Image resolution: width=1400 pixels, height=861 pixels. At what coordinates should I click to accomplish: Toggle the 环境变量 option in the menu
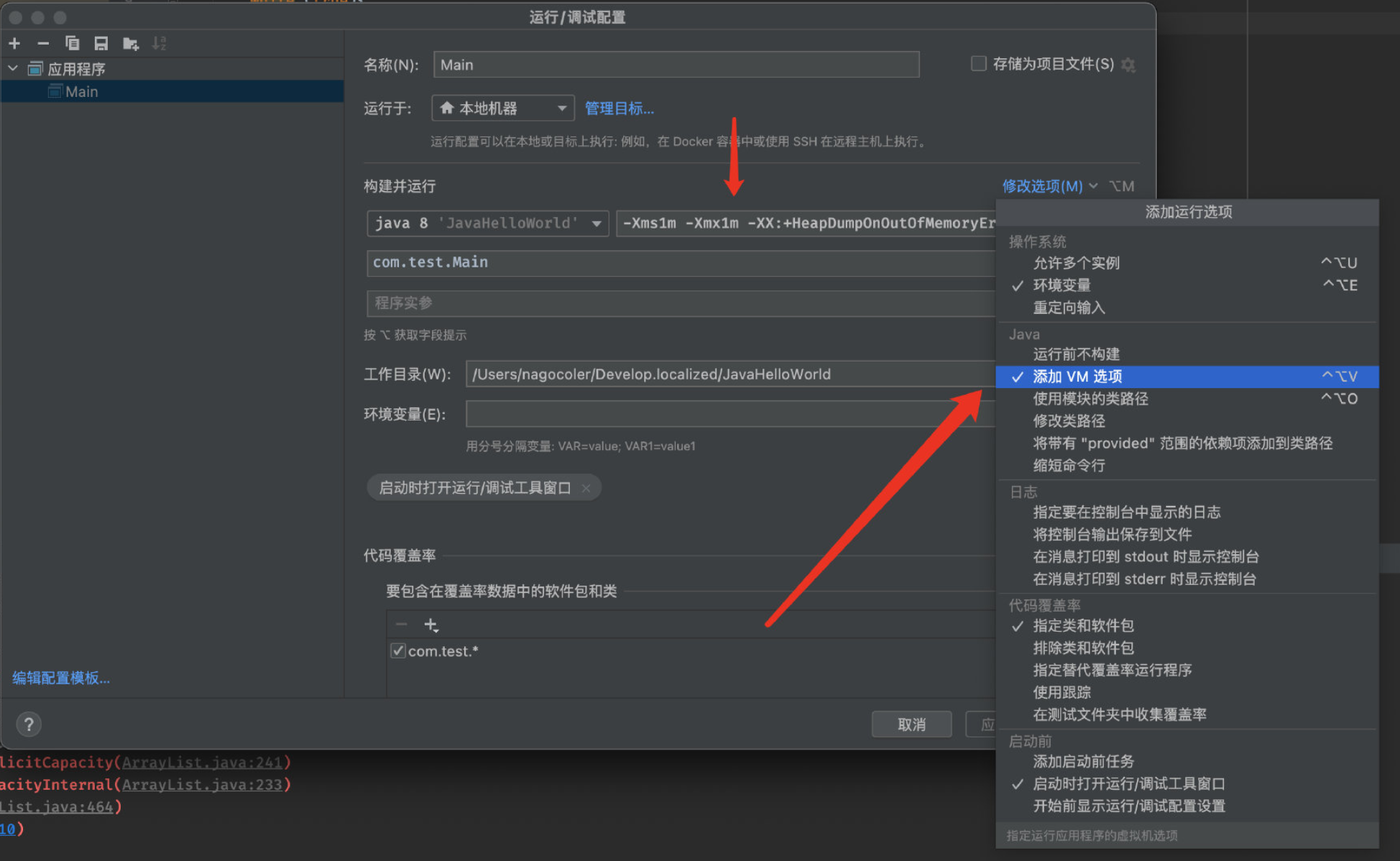(1187, 285)
